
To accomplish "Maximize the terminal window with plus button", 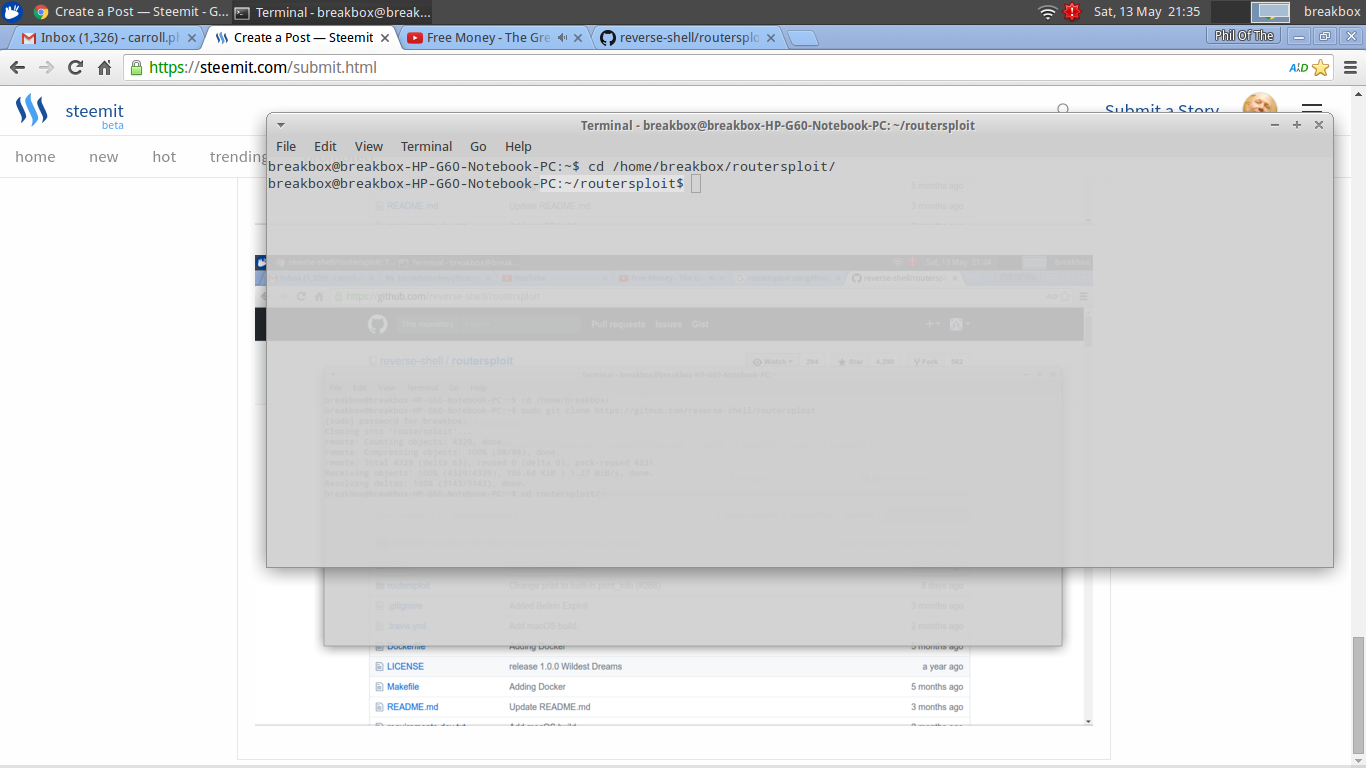I will coord(1297,125).
